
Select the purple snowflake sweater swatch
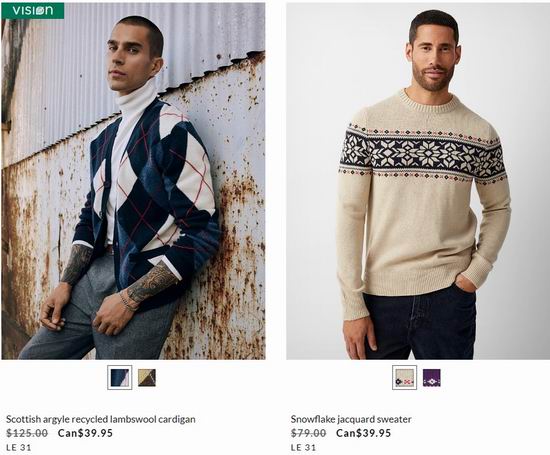click(431, 377)
